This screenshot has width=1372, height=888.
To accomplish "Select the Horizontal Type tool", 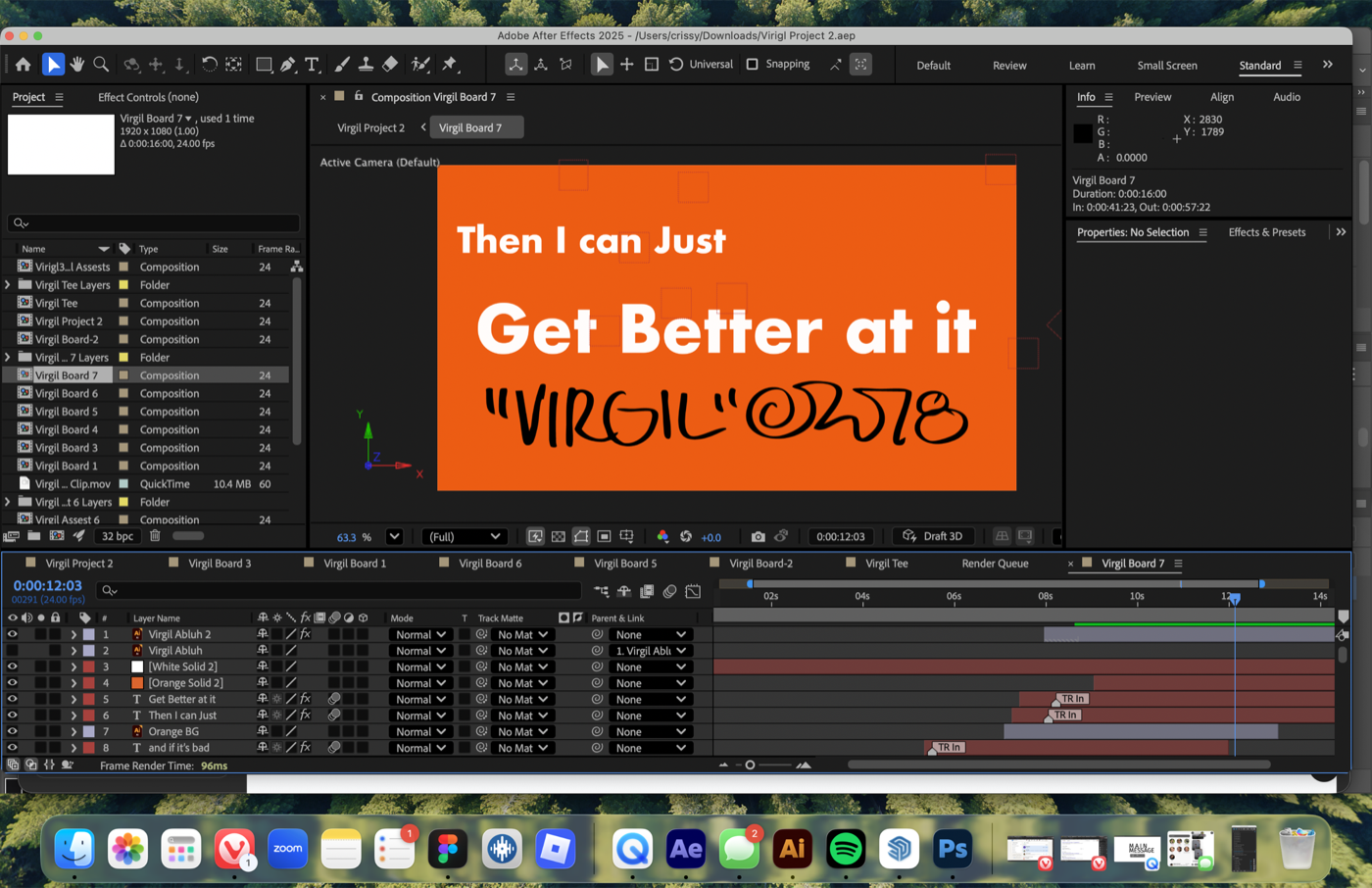I will tap(313, 65).
